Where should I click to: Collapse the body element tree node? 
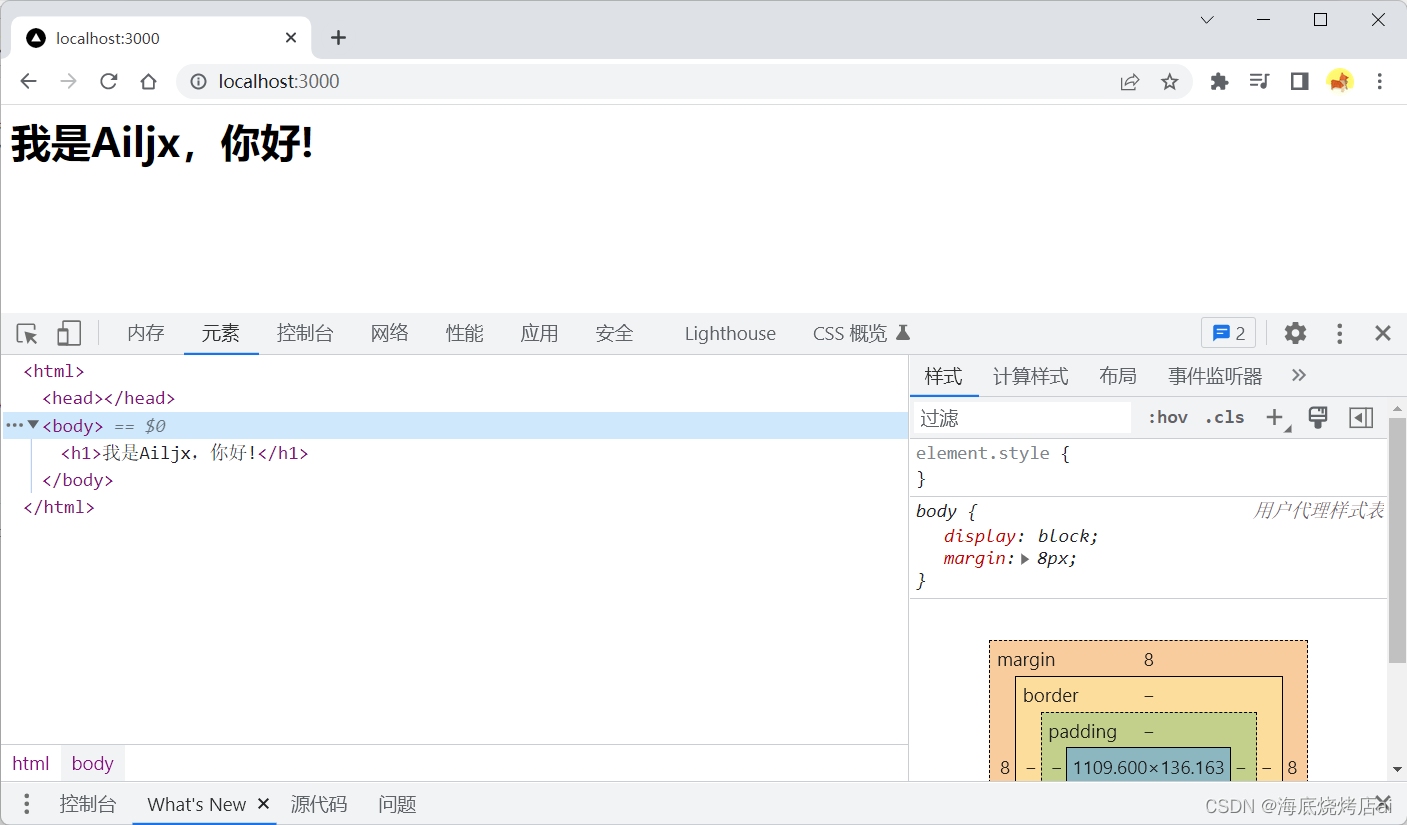click(x=33, y=425)
